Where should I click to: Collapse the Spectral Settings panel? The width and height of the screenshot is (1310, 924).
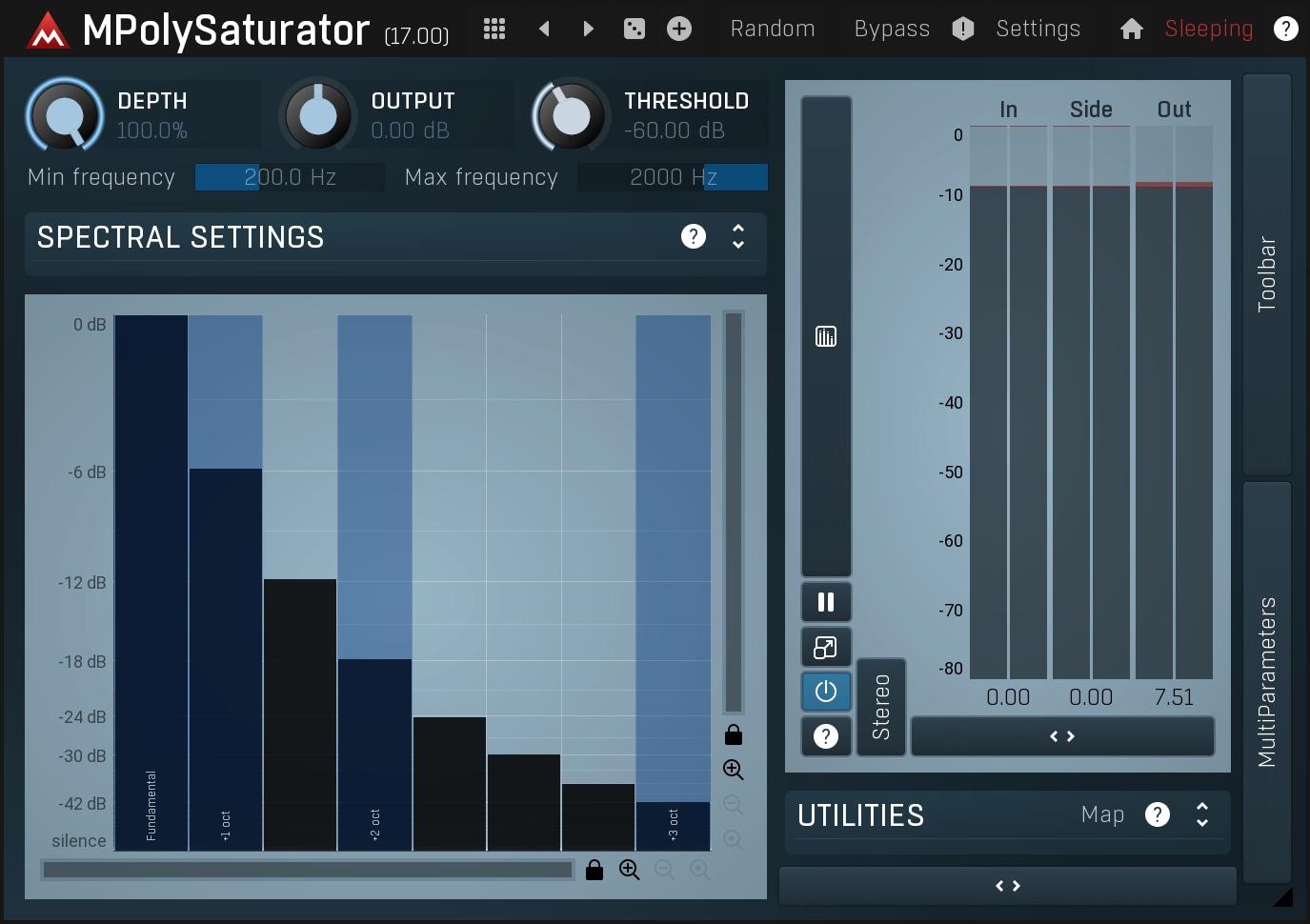coord(737,237)
